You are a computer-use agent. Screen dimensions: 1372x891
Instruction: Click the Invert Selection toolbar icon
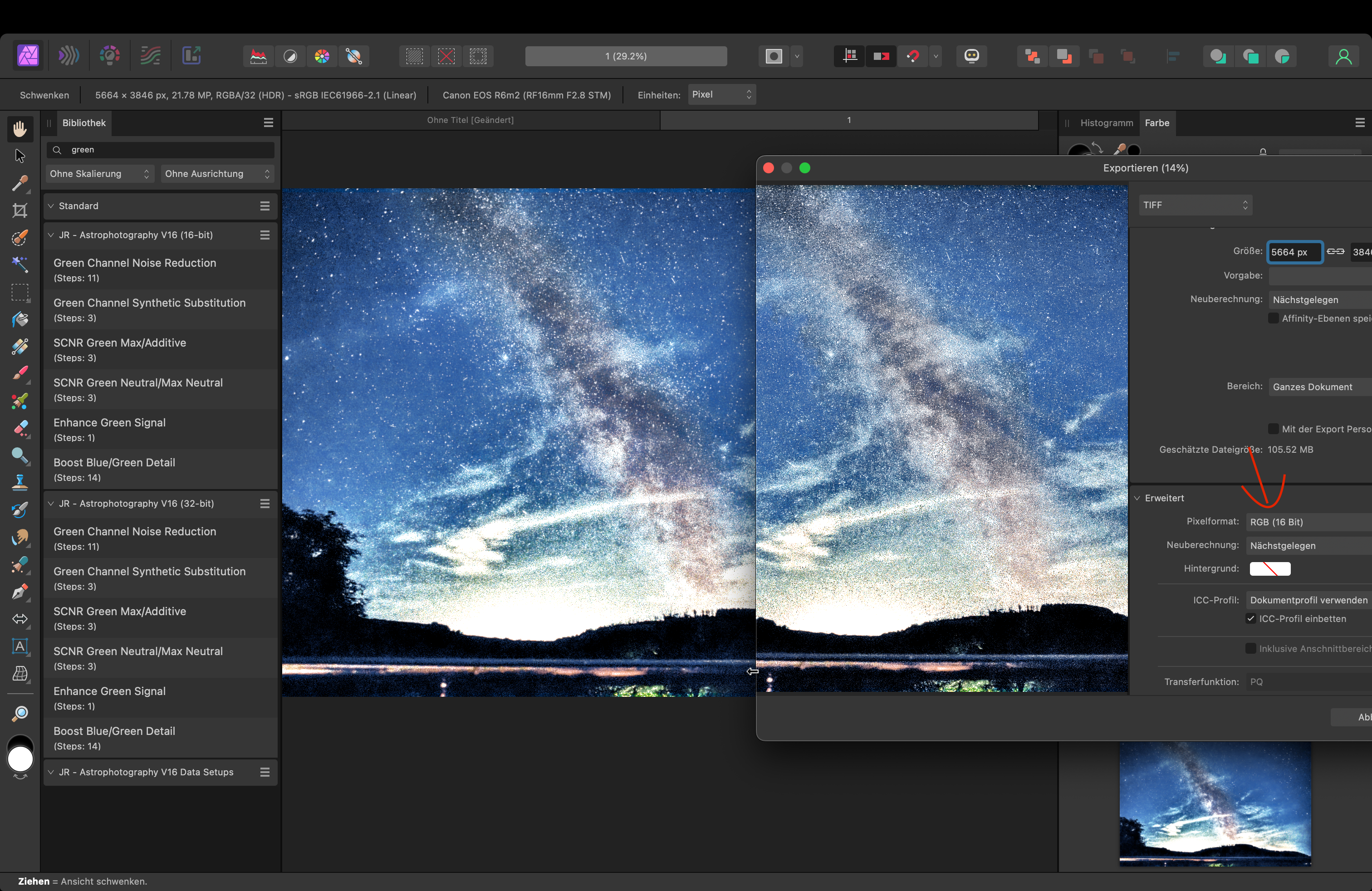point(478,56)
